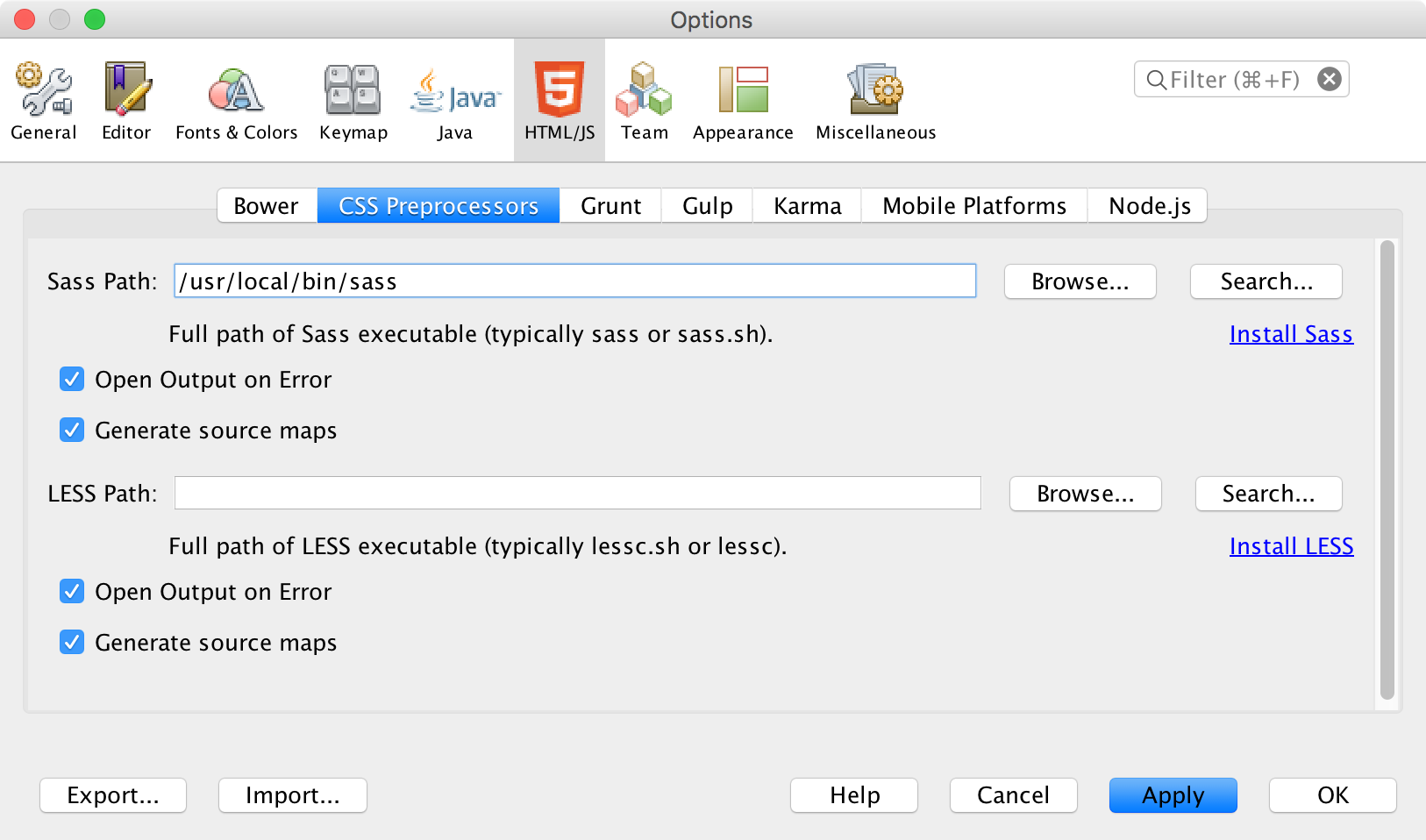Switch to the Karma tab
The width and height of the screenshot is (1426, 840).
pos(807,205)
